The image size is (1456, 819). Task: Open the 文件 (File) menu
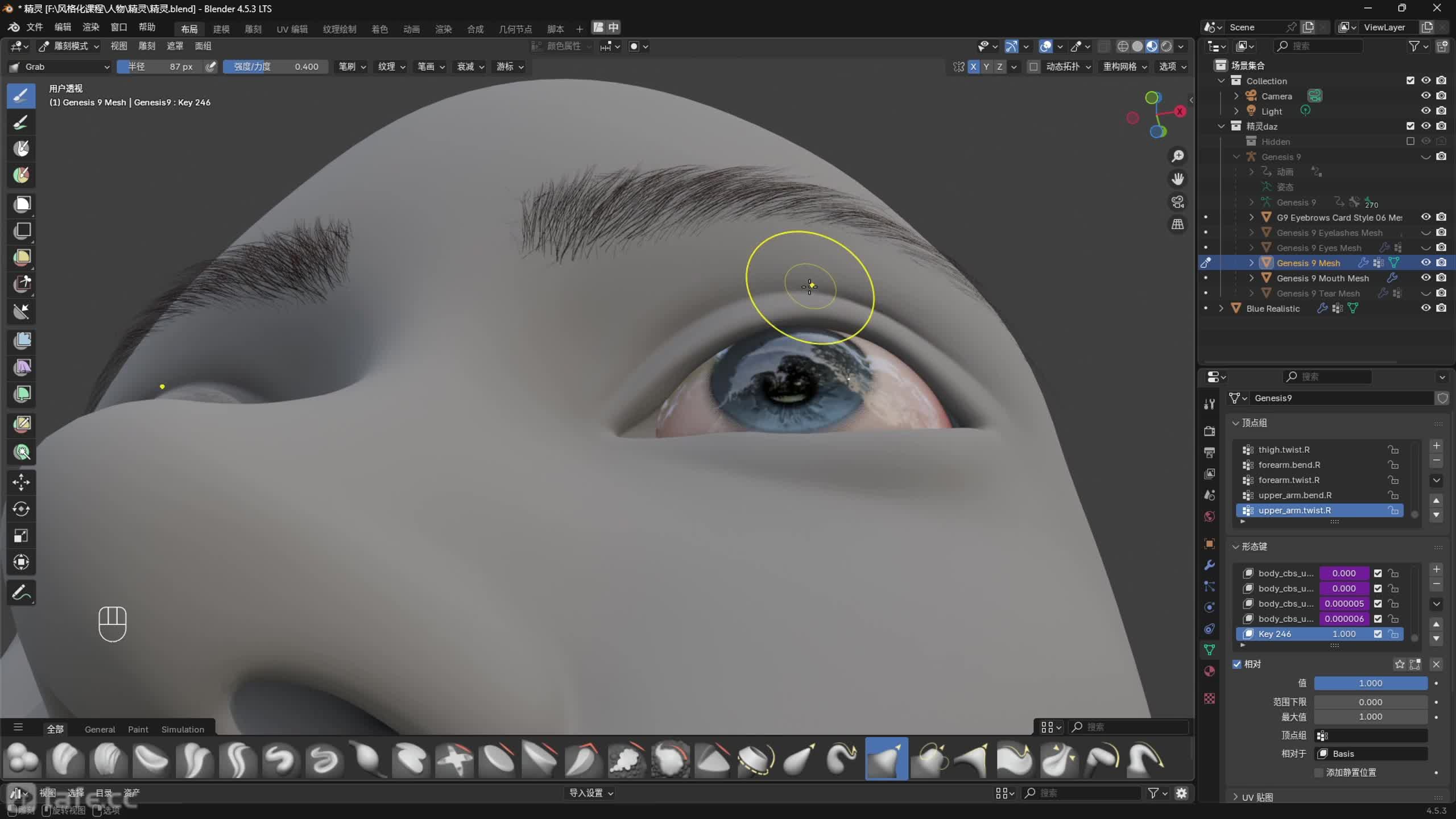(x=34, y=27)
